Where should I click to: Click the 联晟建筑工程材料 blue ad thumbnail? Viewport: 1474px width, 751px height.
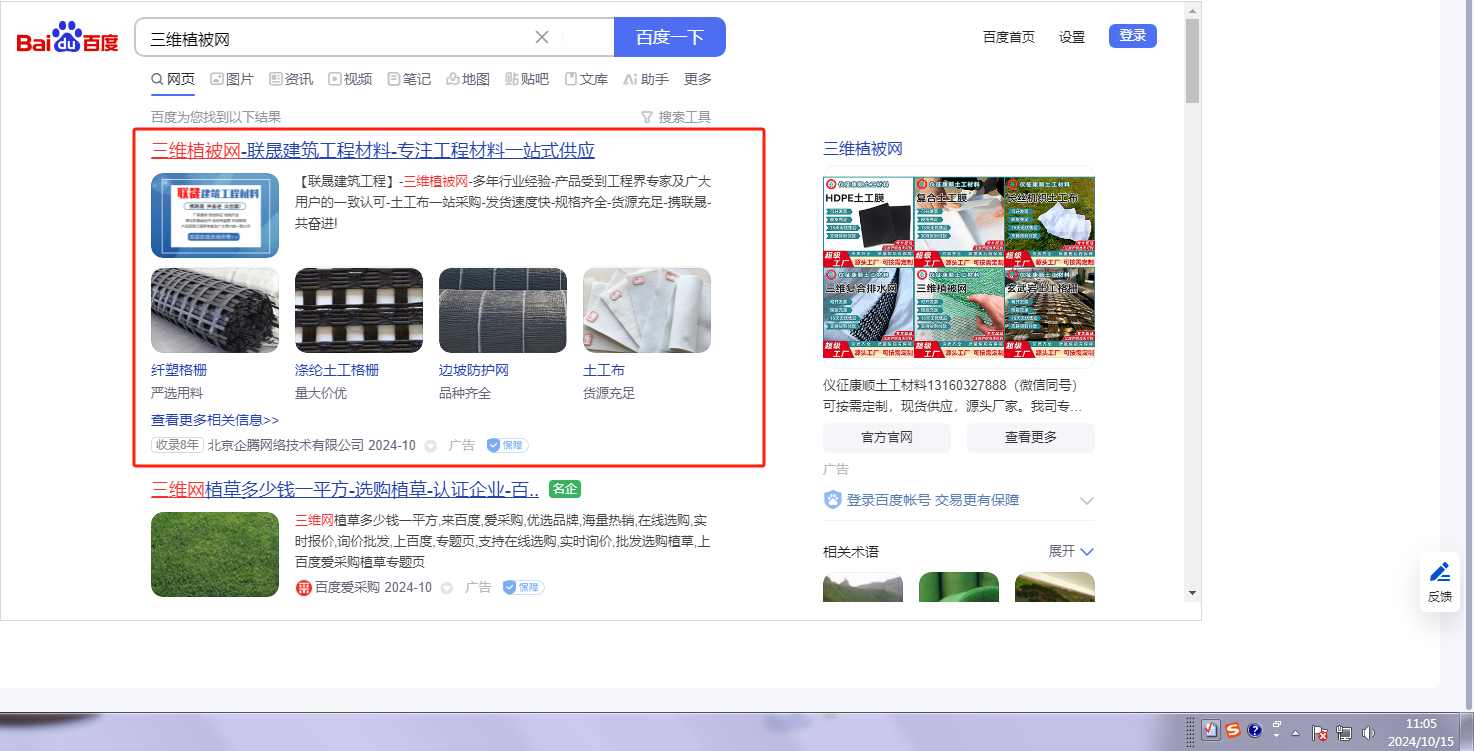[215, 215]
